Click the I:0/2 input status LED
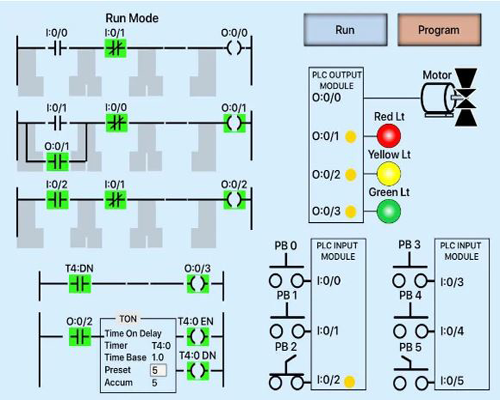 pyautogui.click(x=349, y=382)
